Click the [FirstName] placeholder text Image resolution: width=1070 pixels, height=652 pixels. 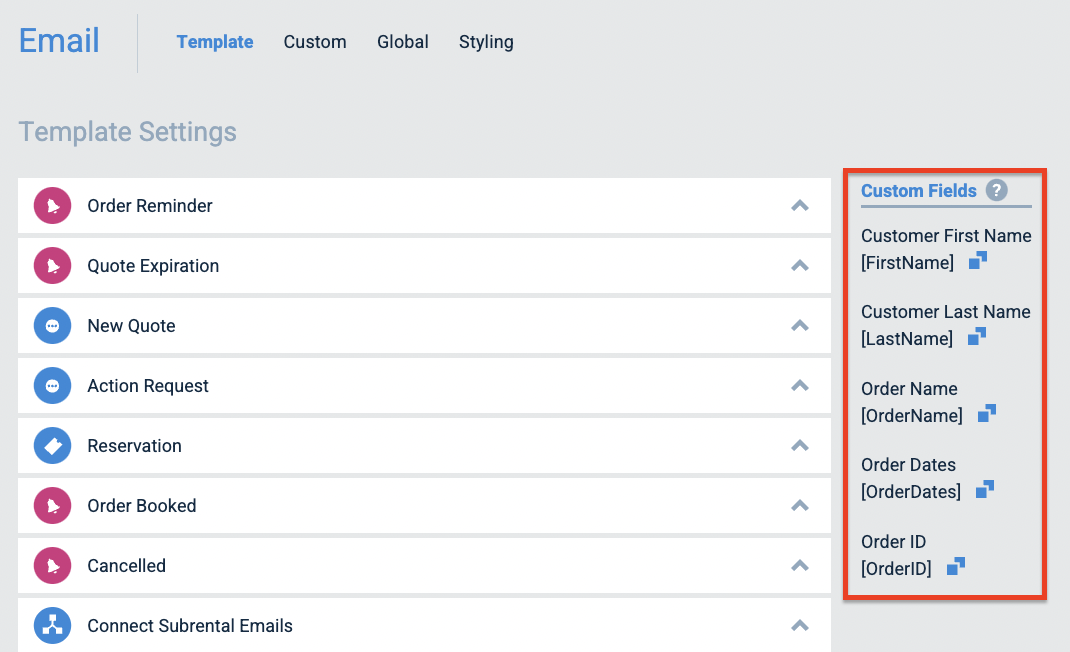[x=907, y=263]
